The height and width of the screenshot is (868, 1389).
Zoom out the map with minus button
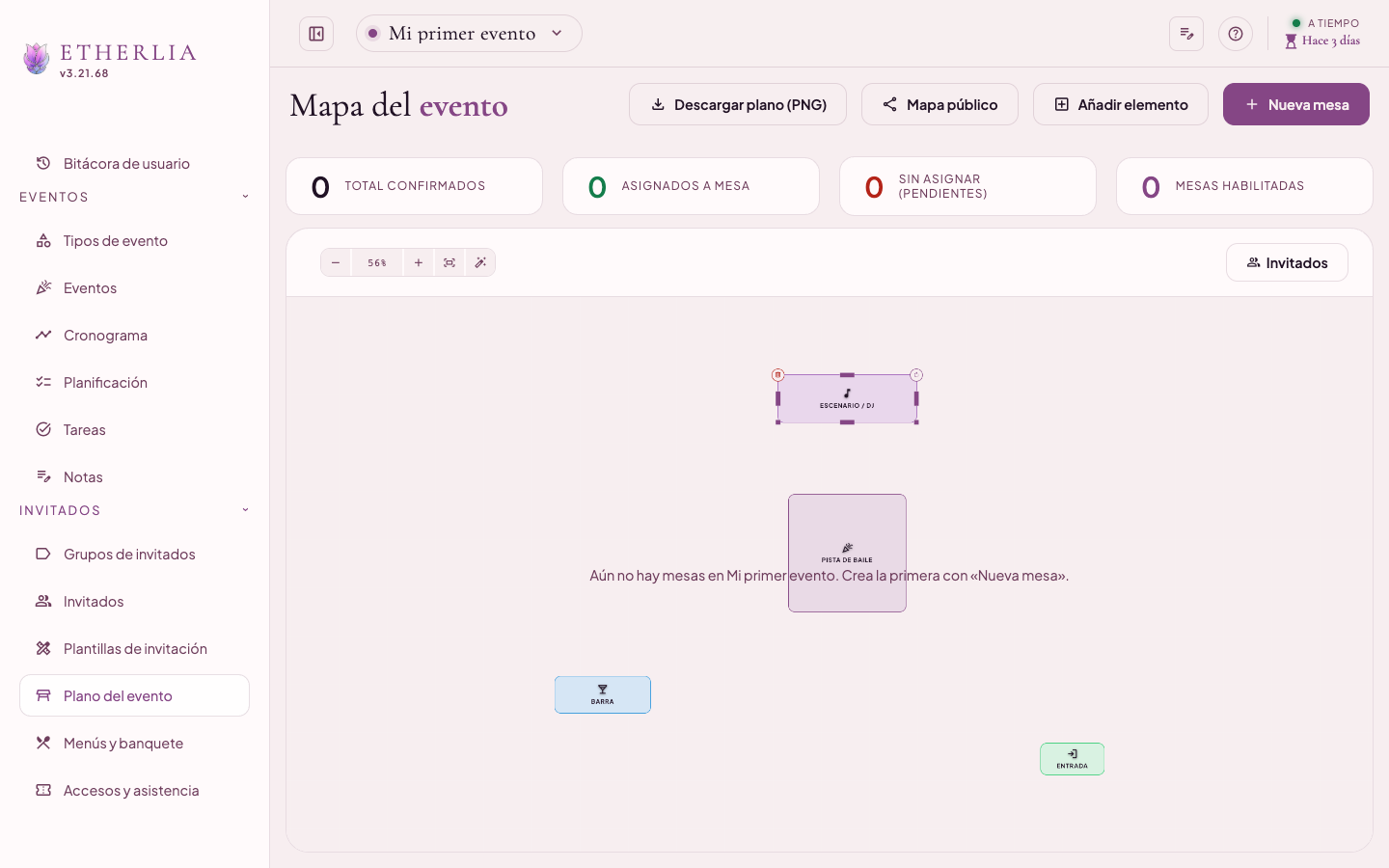pyautogui.click(x=336, y=262)
